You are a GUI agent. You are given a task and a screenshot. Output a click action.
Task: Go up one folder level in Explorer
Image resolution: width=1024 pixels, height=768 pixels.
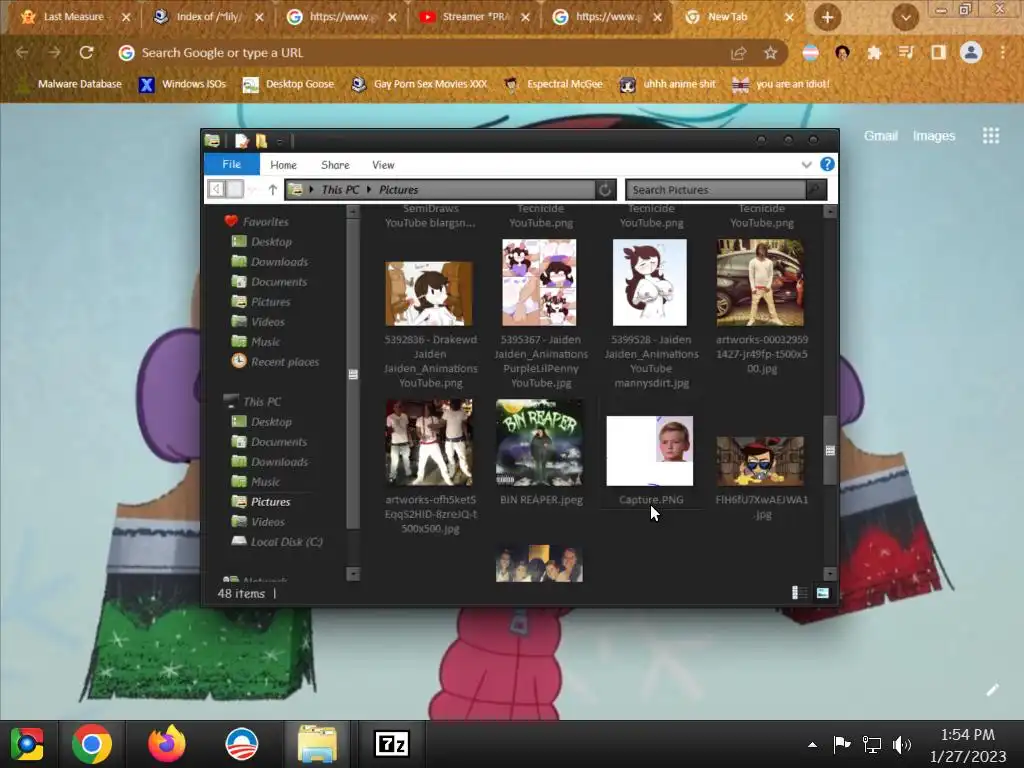272,190
